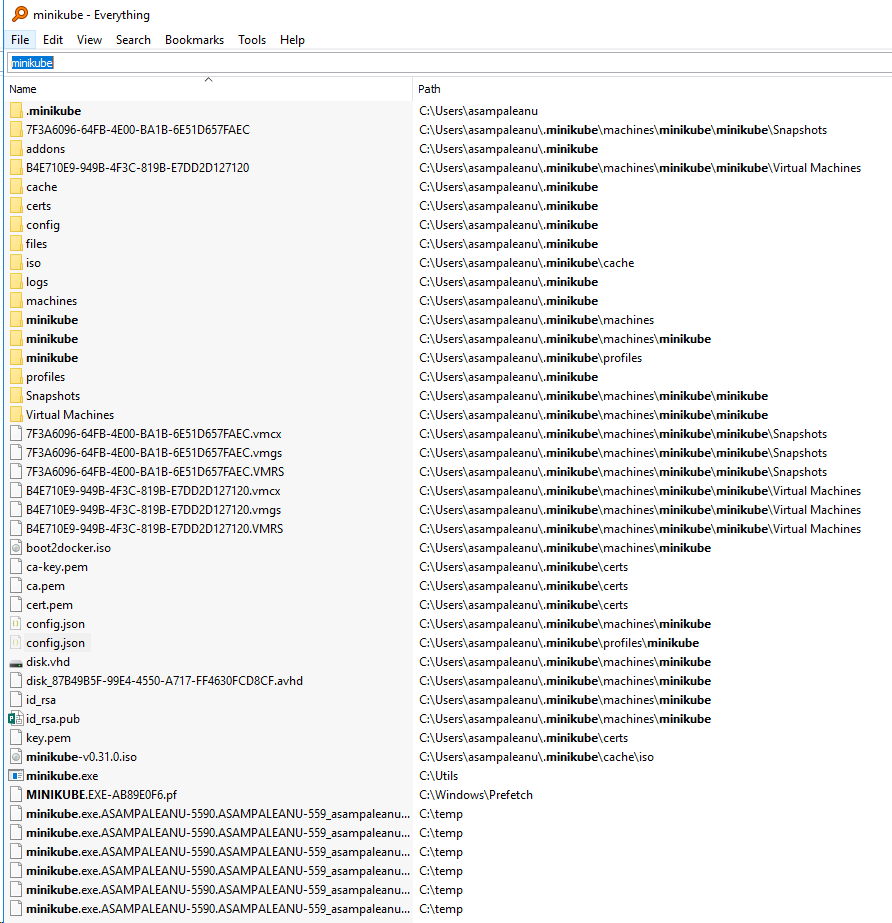Screen dimensions: 892x923
Task: Click the boot2docker.iso disc image icon
Action: click(16, 547)
